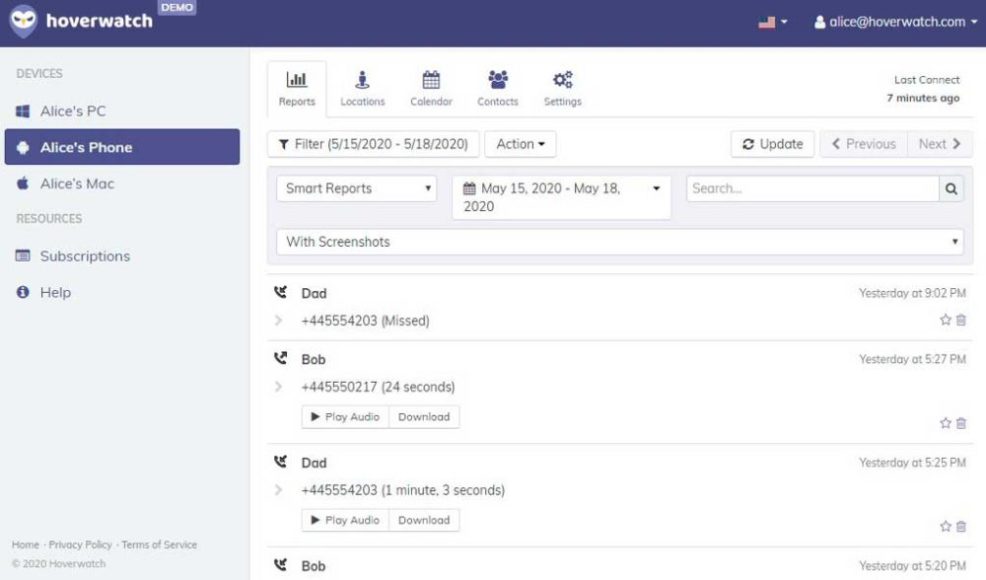Switch to the Contacts tab
Viewport: 986px width, 580px height.
(x=497, y=88)
